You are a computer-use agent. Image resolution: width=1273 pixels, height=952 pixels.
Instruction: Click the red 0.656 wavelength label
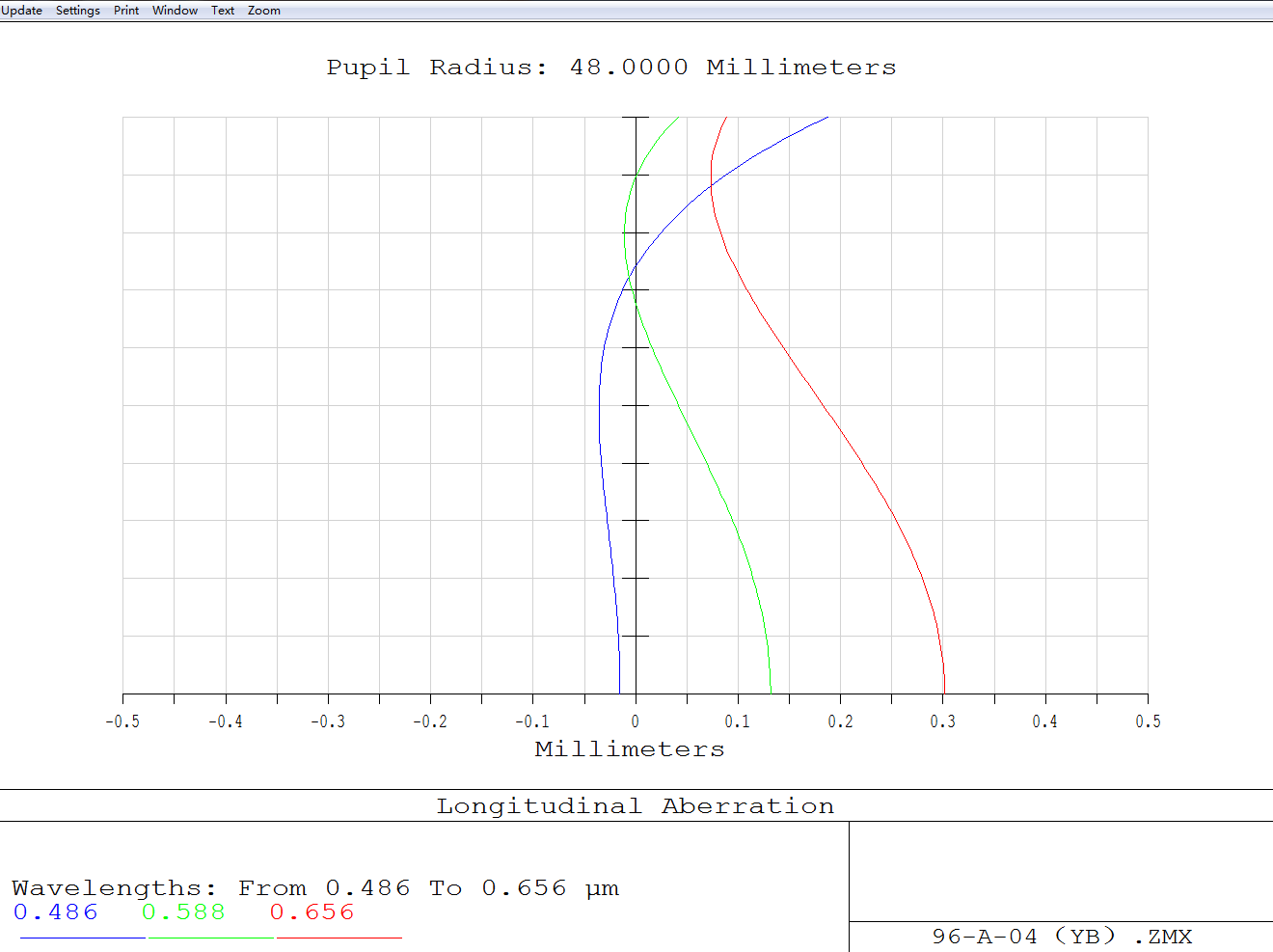[312, 912]
